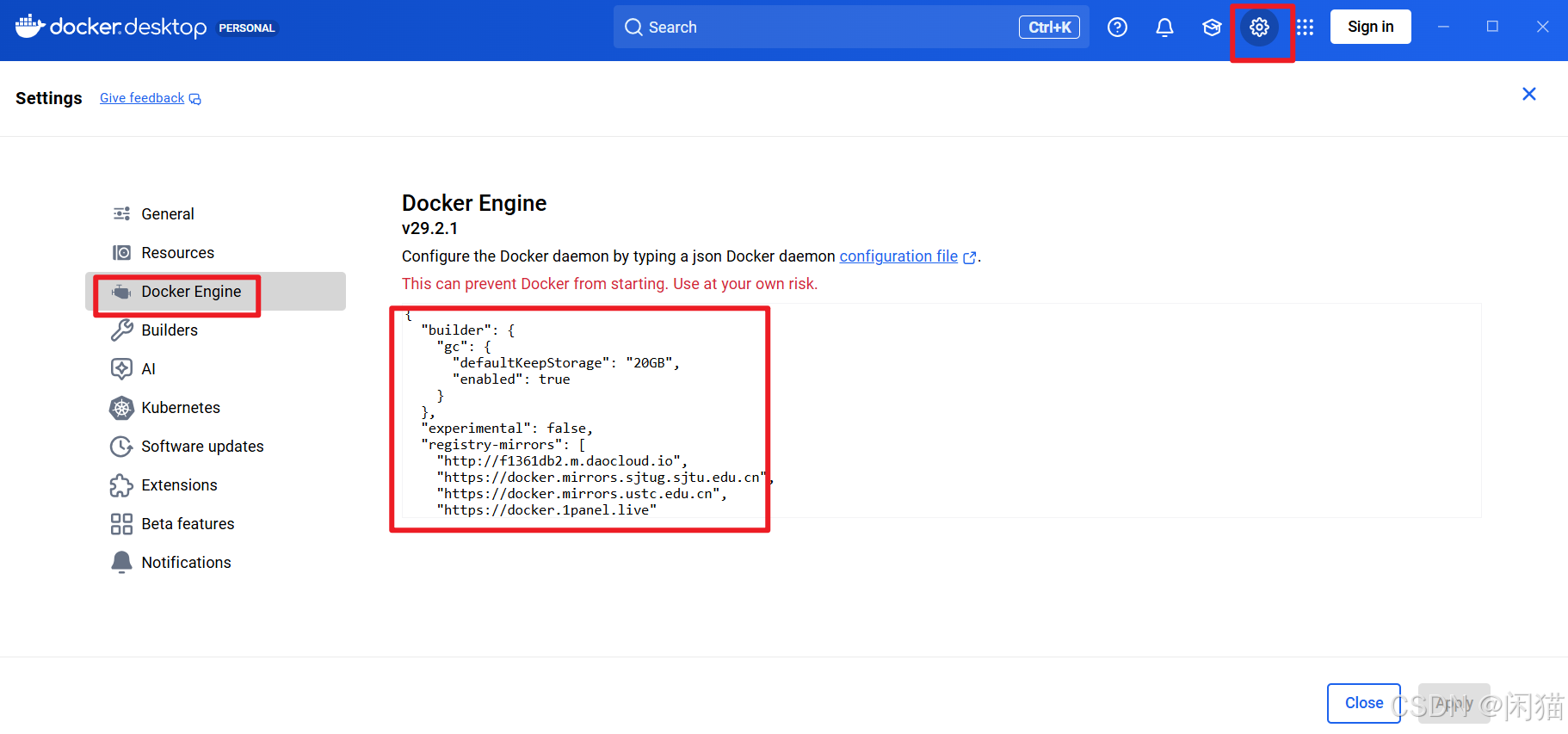
Task: Click the Beta features grid icon
Action: coord(121,524)
